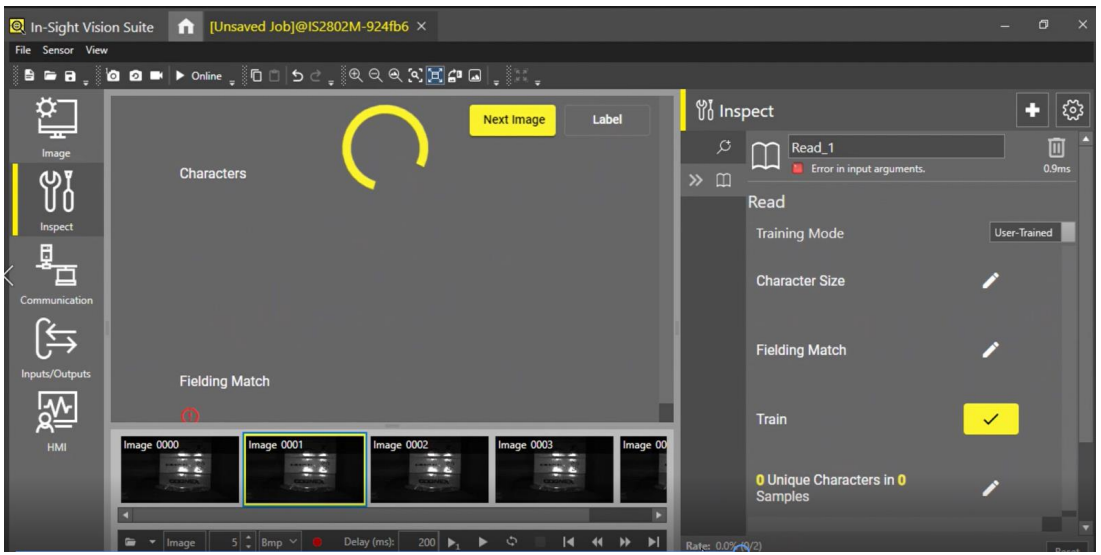Click the Next Image button

tap(513, 120)
